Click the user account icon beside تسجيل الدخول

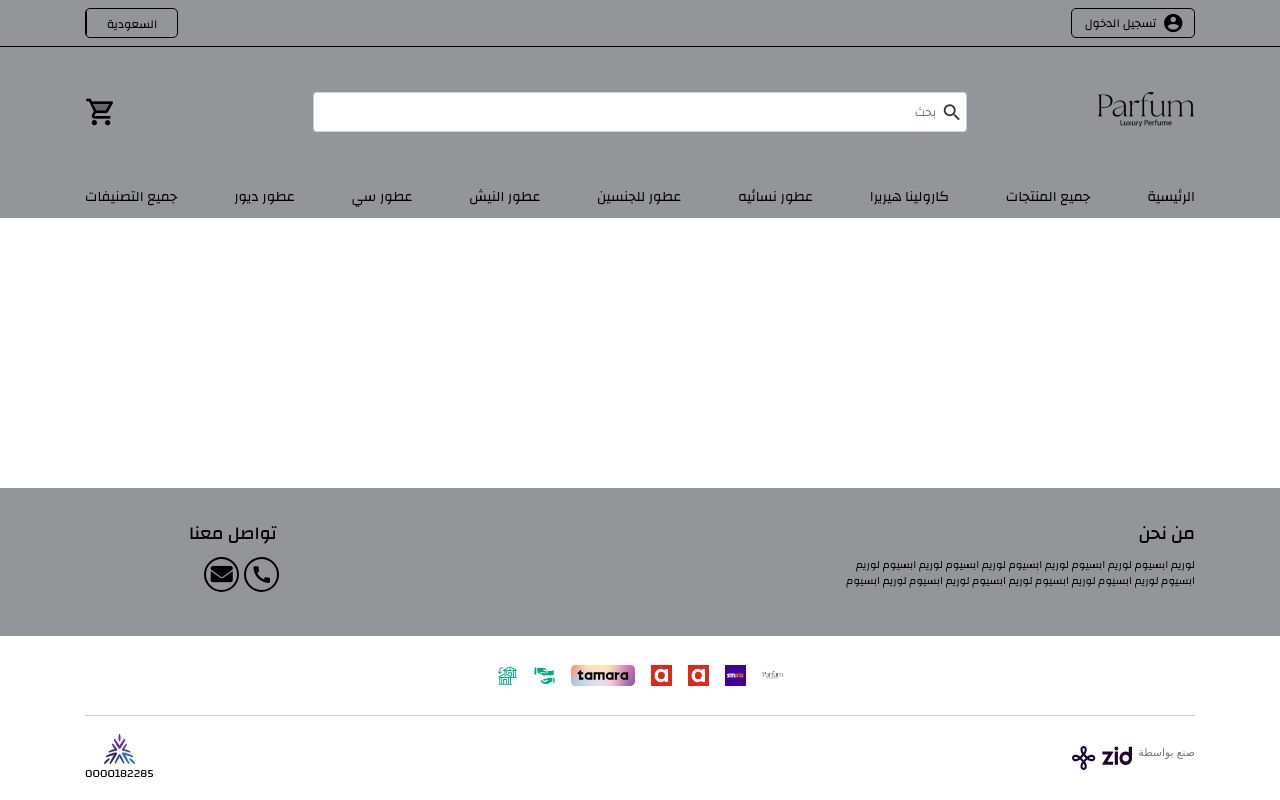[1173, 23]
